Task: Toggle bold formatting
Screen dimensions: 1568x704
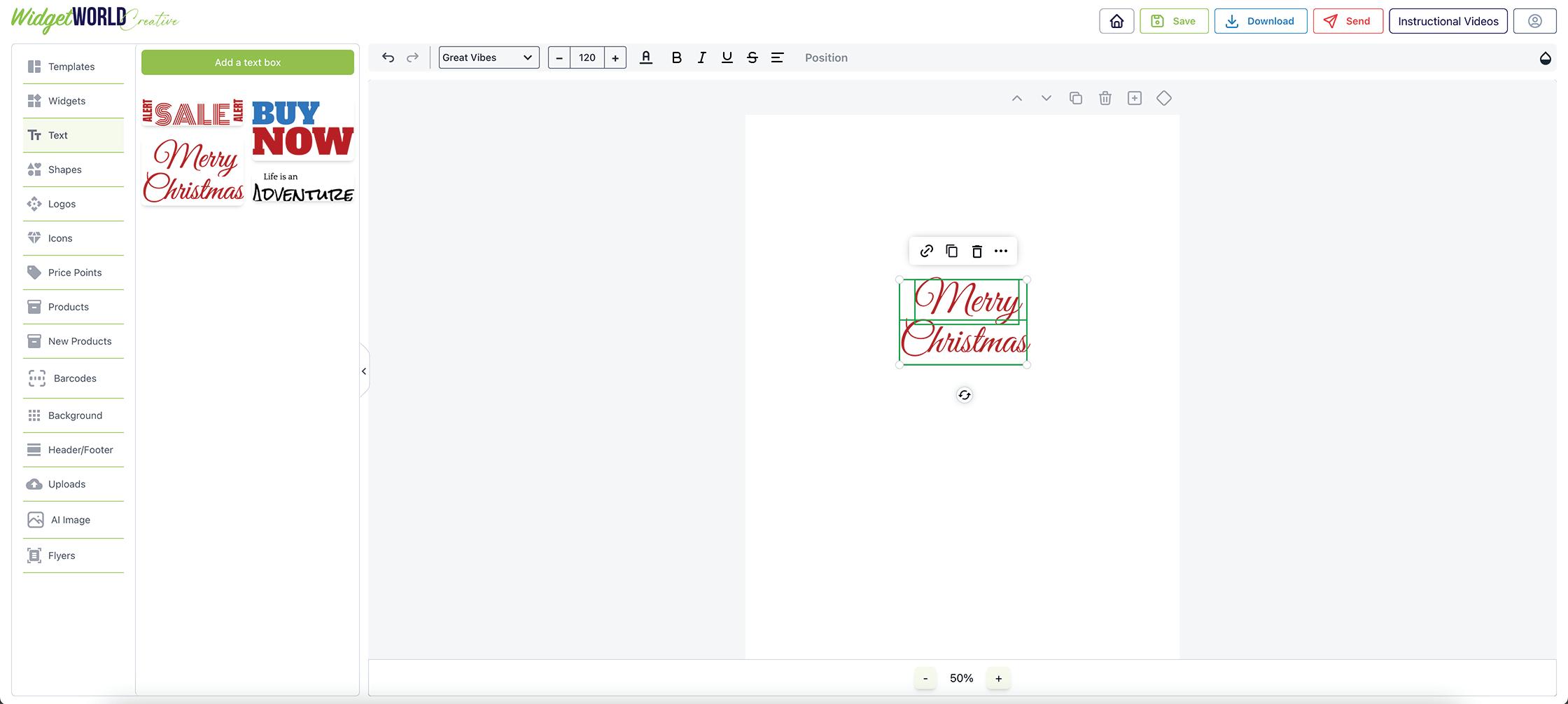Action: coord(676,57)
